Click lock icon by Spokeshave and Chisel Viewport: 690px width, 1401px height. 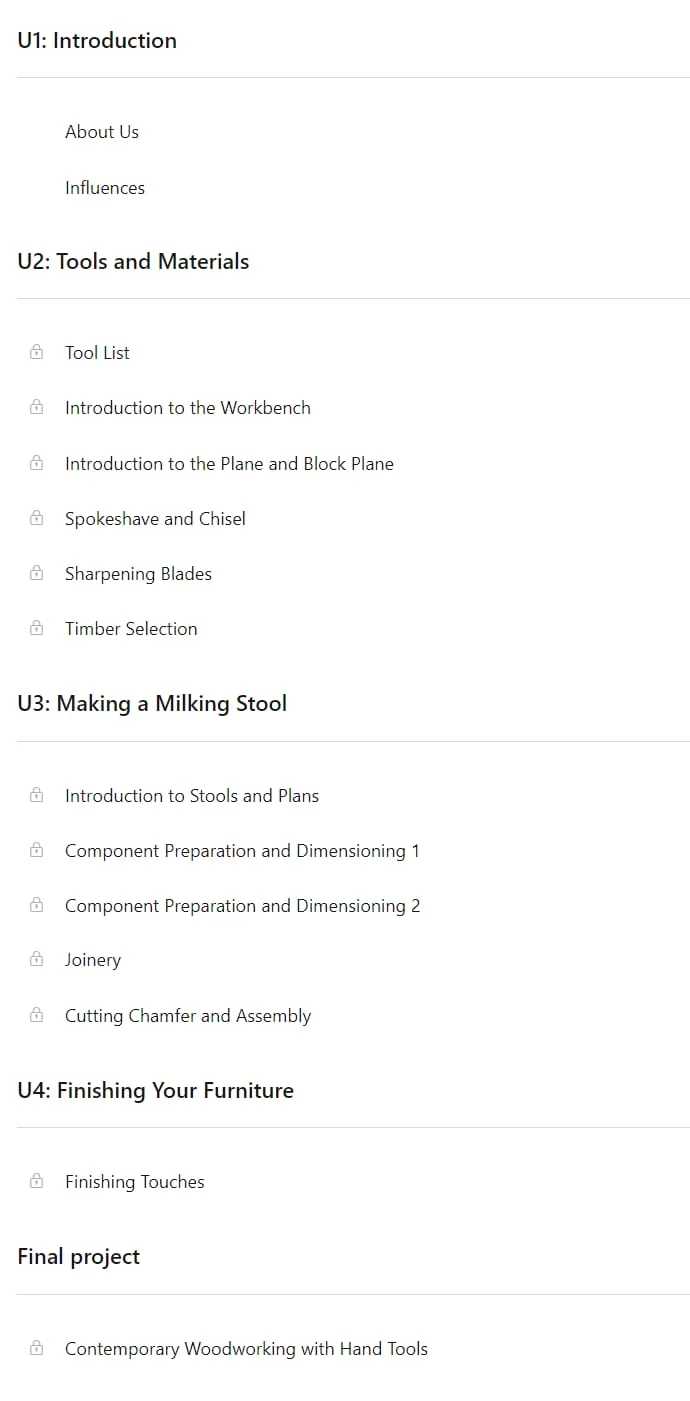[37, 518]
